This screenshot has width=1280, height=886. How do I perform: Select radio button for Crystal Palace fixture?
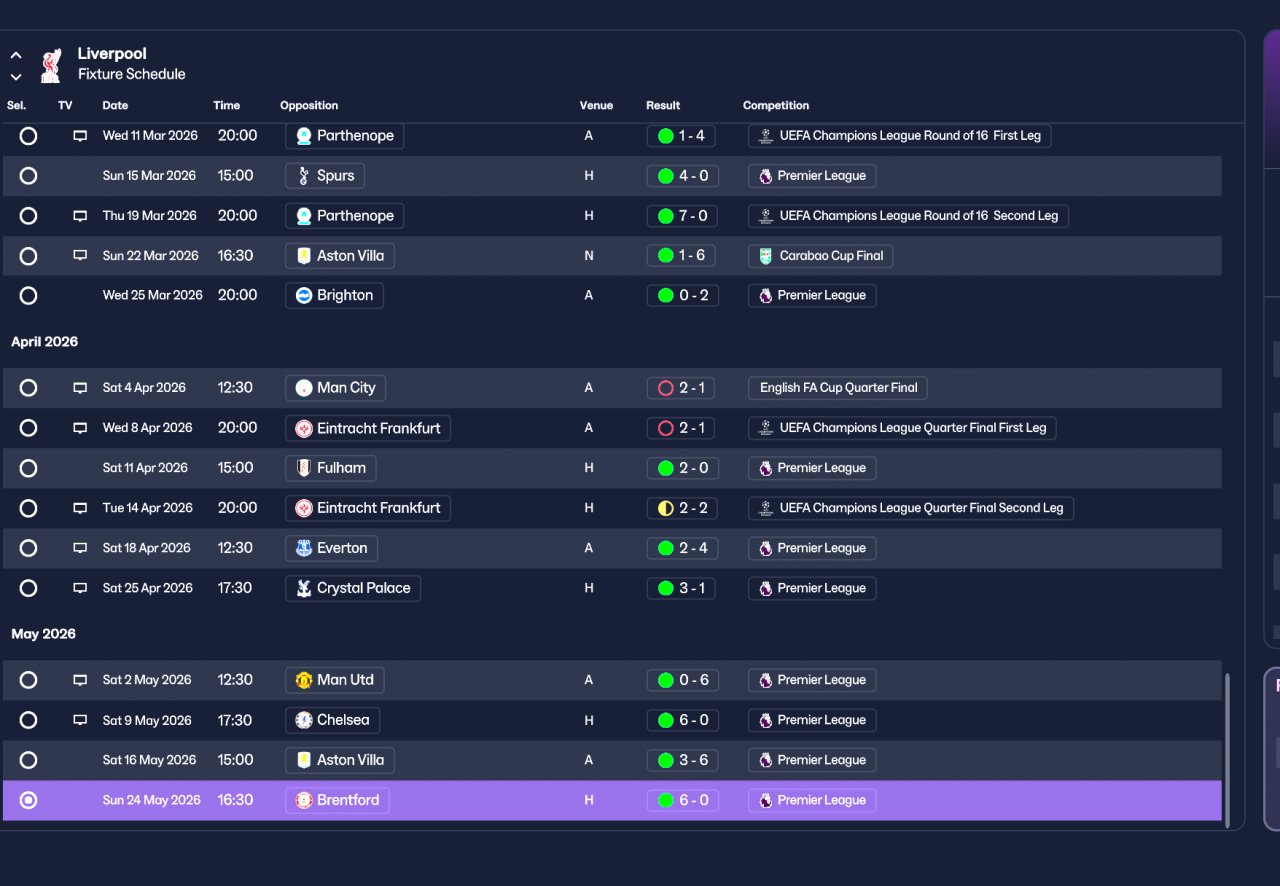tap(28, 588)
